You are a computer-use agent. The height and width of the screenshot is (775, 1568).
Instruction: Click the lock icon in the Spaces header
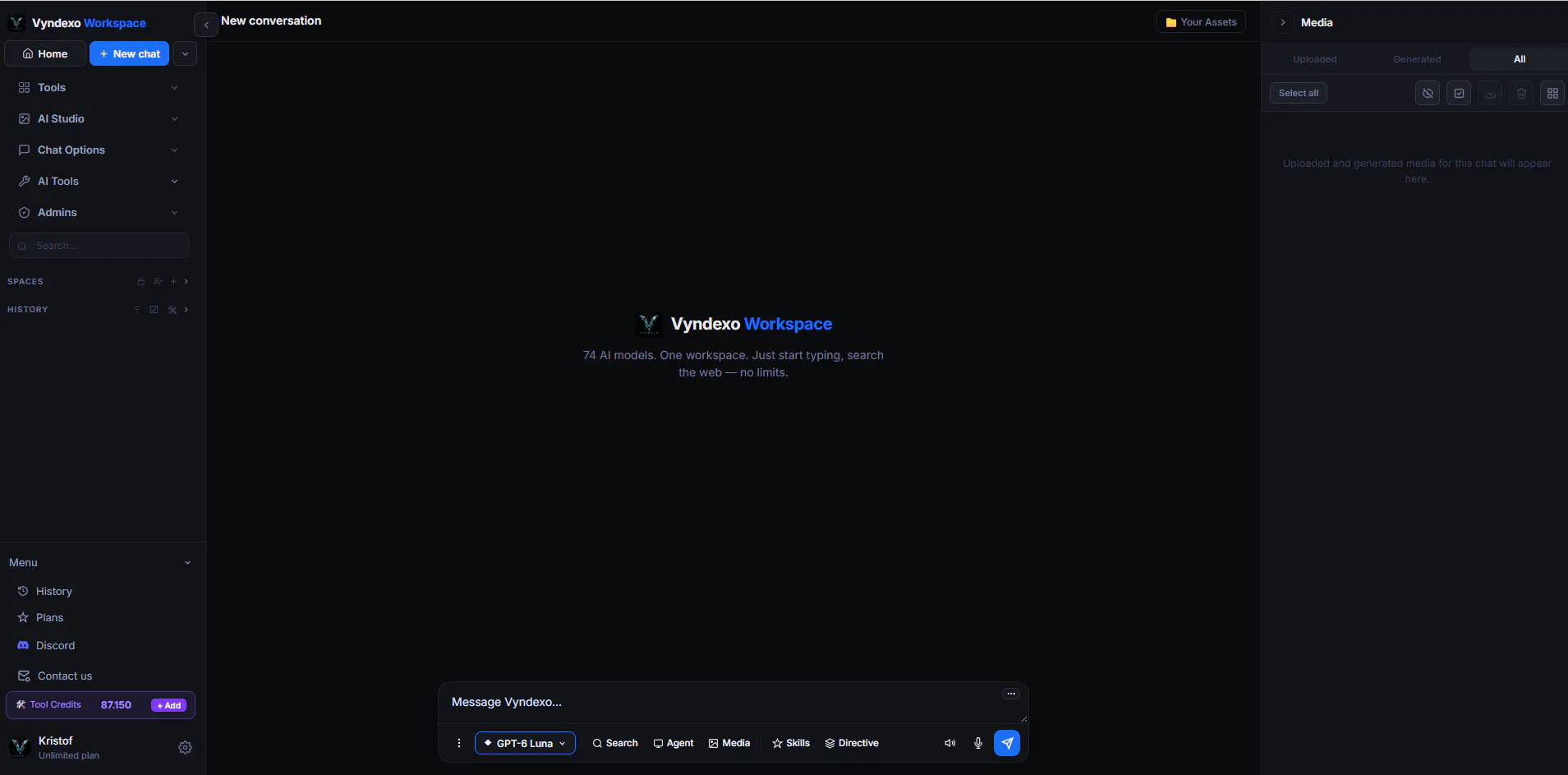(x=140, y=282)
